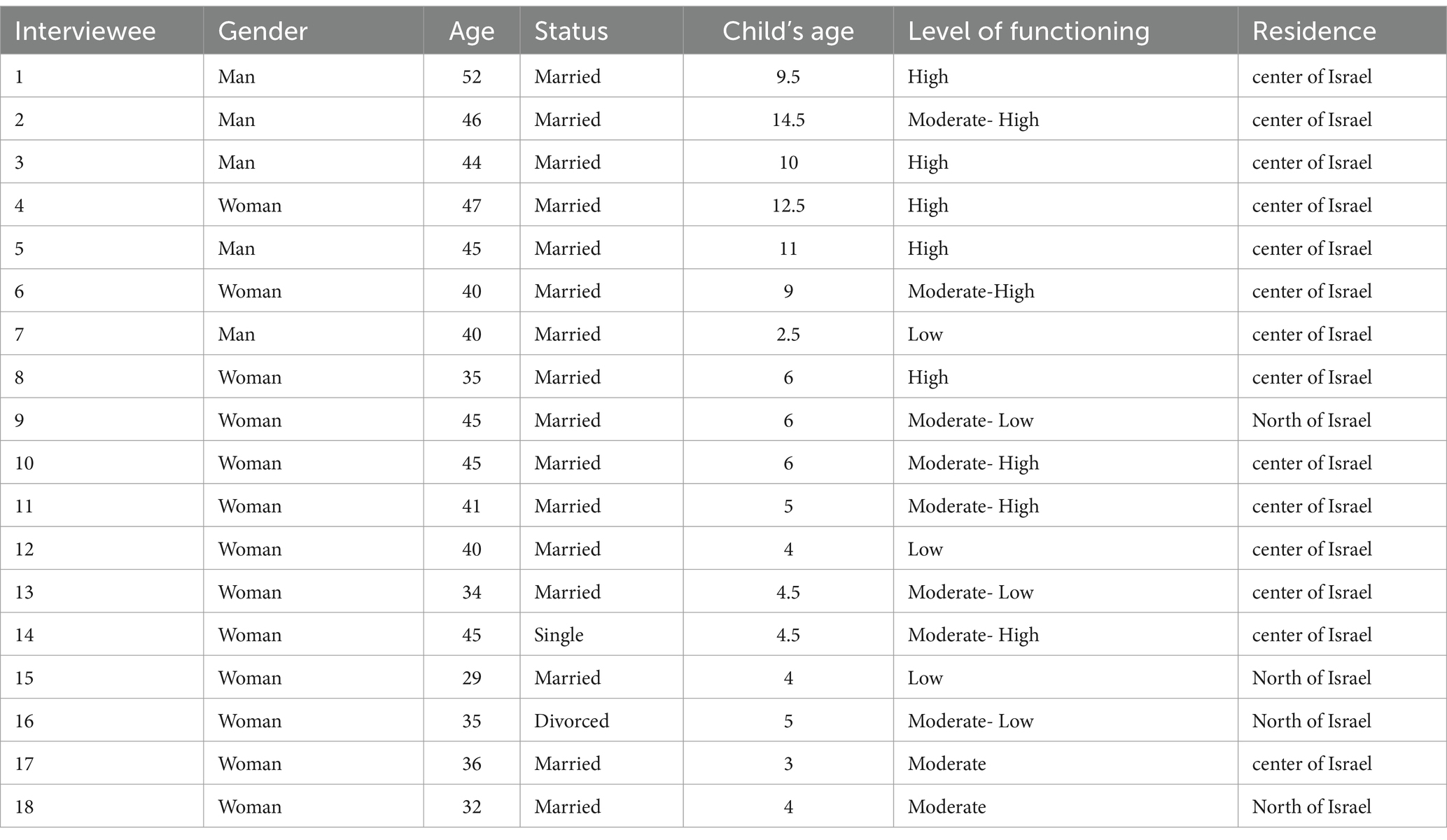The image size is (1447, 840).
Task: Select age 52 cell in row 1
Action: coord(472,76)
